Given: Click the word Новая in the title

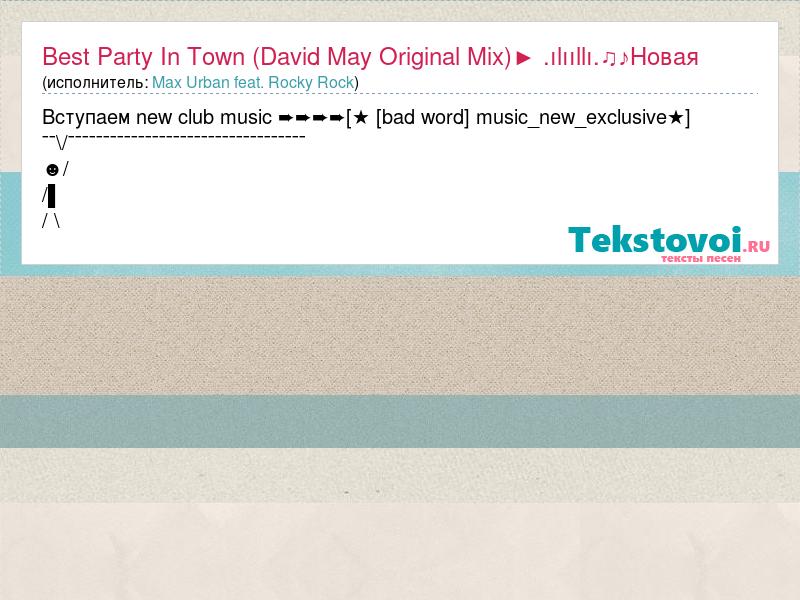Looking at the screenshot, I should [665, 57].
